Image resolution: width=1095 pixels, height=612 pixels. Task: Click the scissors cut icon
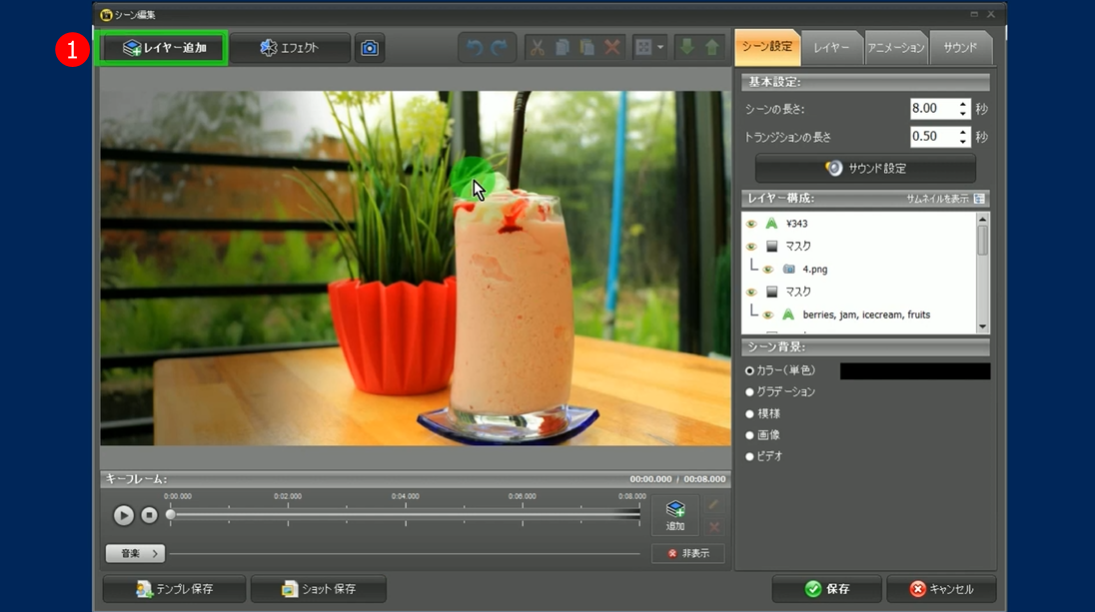[537, 48]
